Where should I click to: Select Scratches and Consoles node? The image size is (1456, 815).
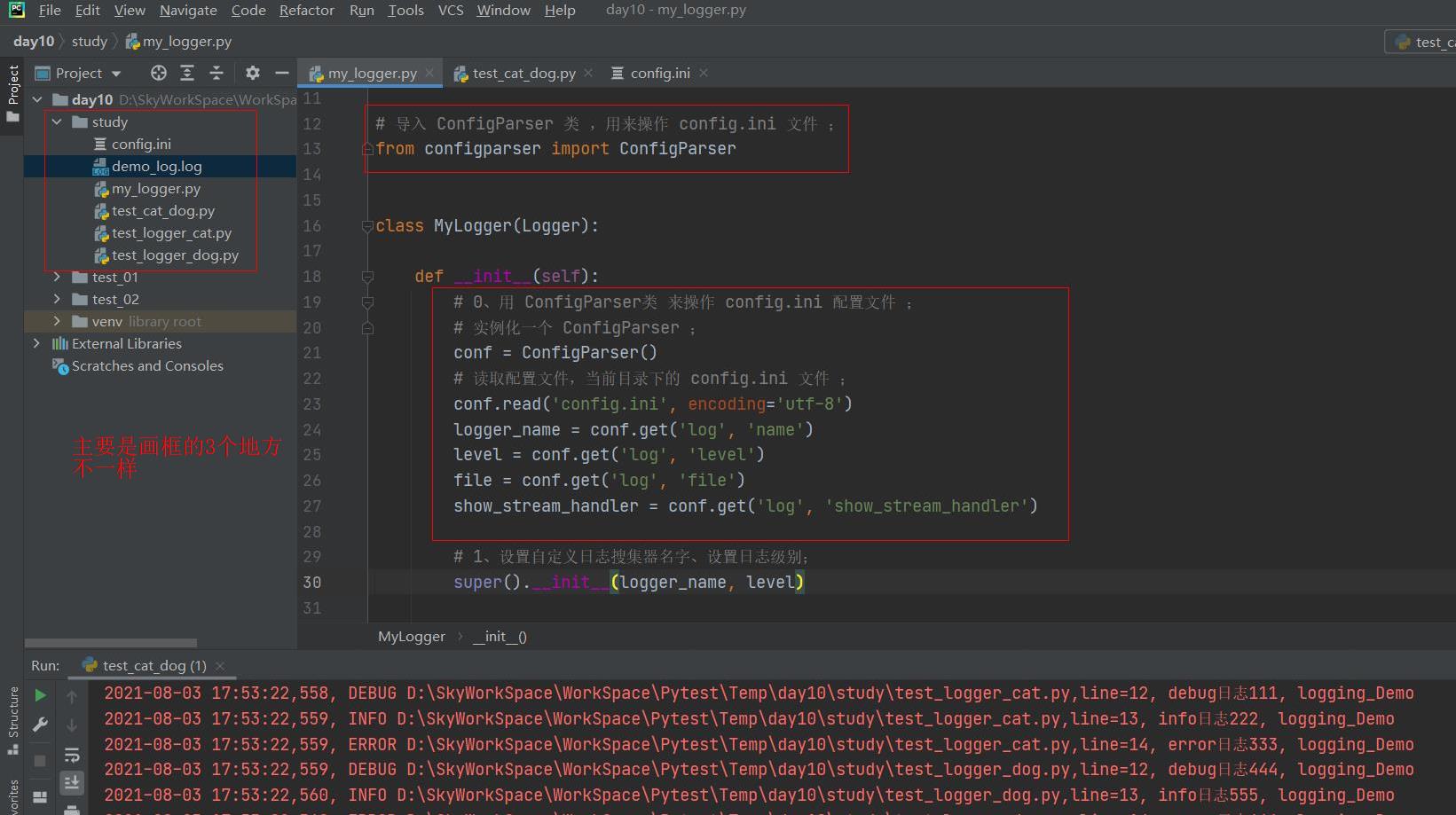tap(138, 365)
